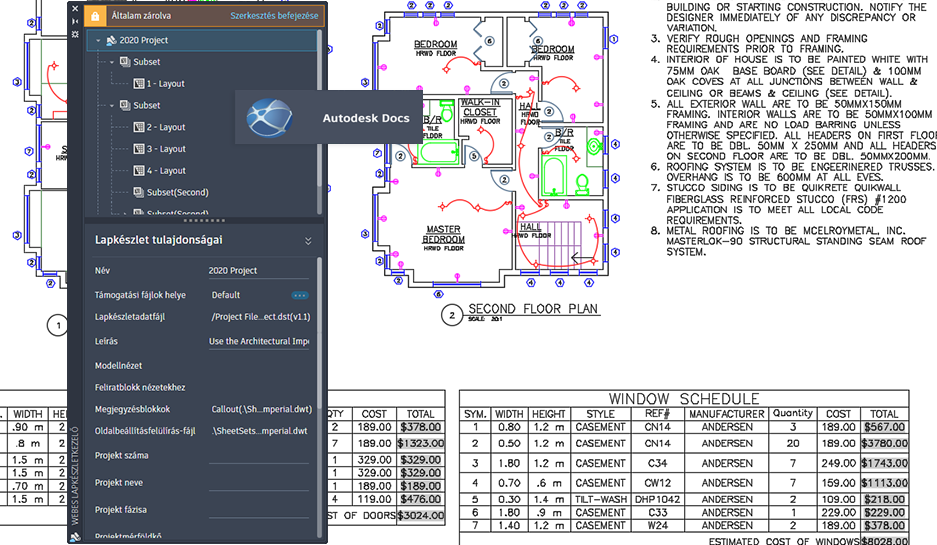This screenshot has width=937, height=545.
Task: Click the auto-hide palette icon
Action: click(x=75, y=22)
